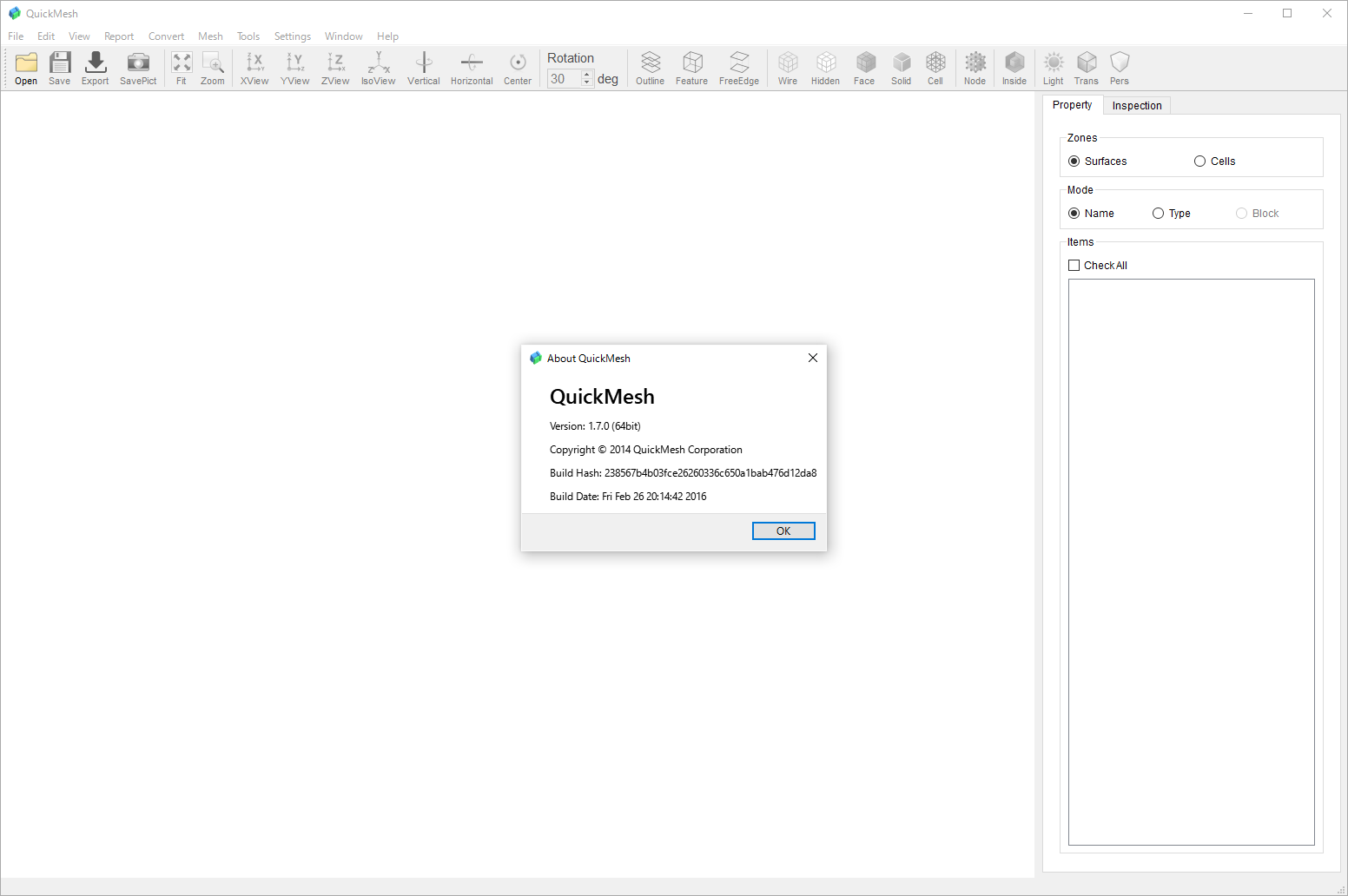
Task: Select Solid display mode
Action: pos(902,69)
